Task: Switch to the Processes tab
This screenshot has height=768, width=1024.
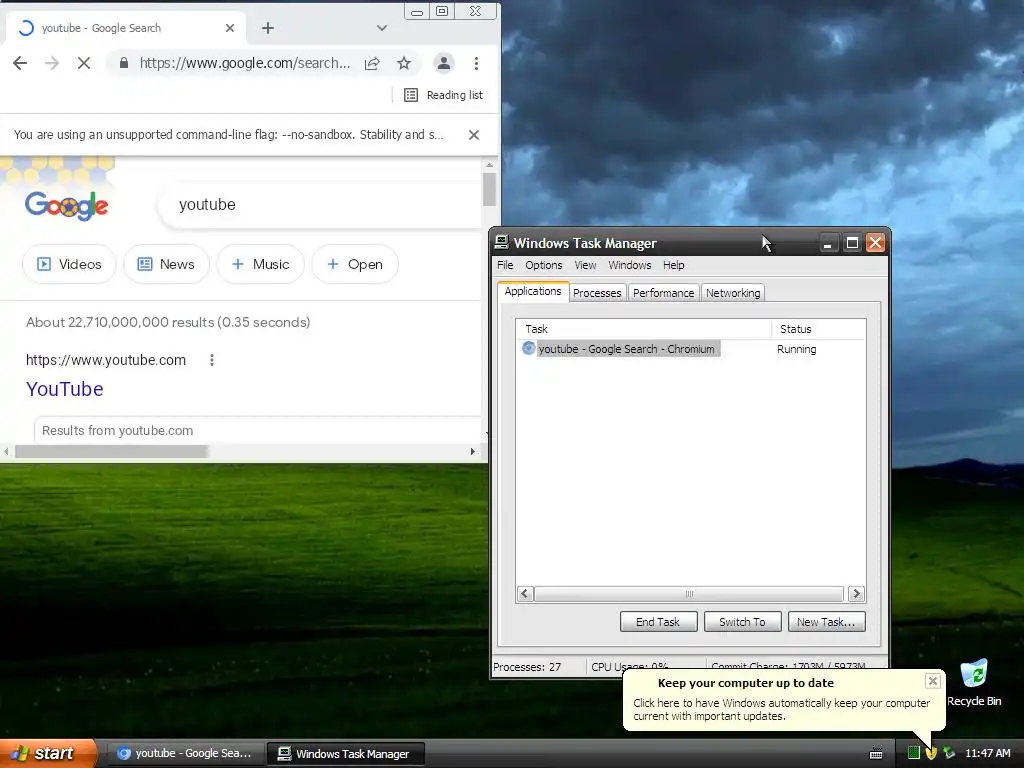Action: pos(597,293)
